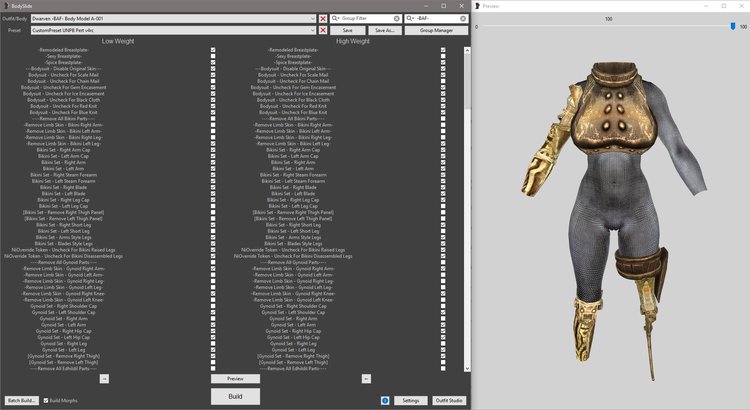Click the high weight 'Bodysuit - Uncheck For Blue Knit' label
The image size is (750, 410).
(x=293, y=112)
